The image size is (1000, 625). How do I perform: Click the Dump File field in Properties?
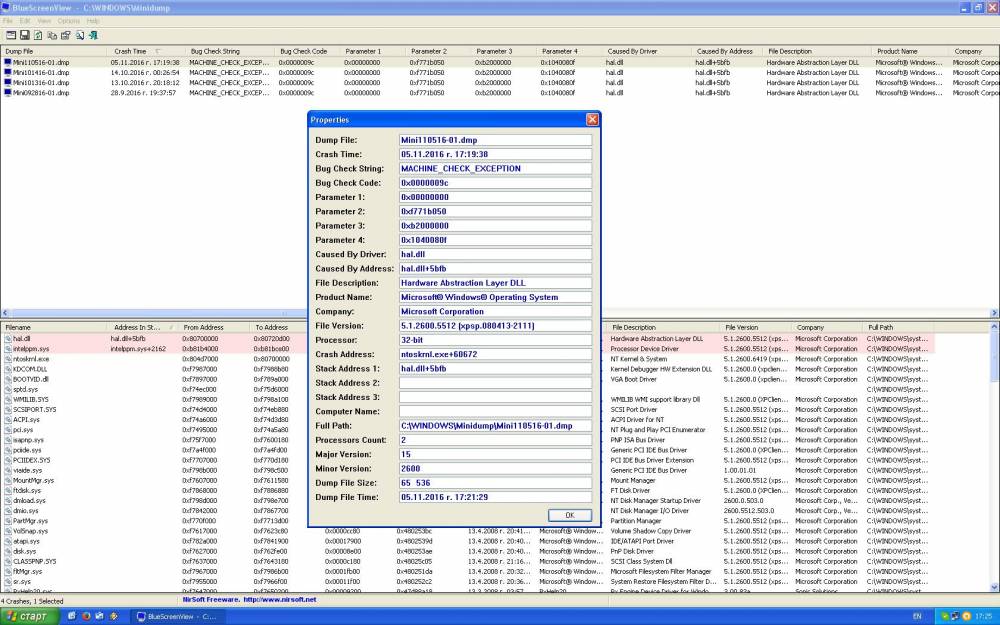(495, 140)
